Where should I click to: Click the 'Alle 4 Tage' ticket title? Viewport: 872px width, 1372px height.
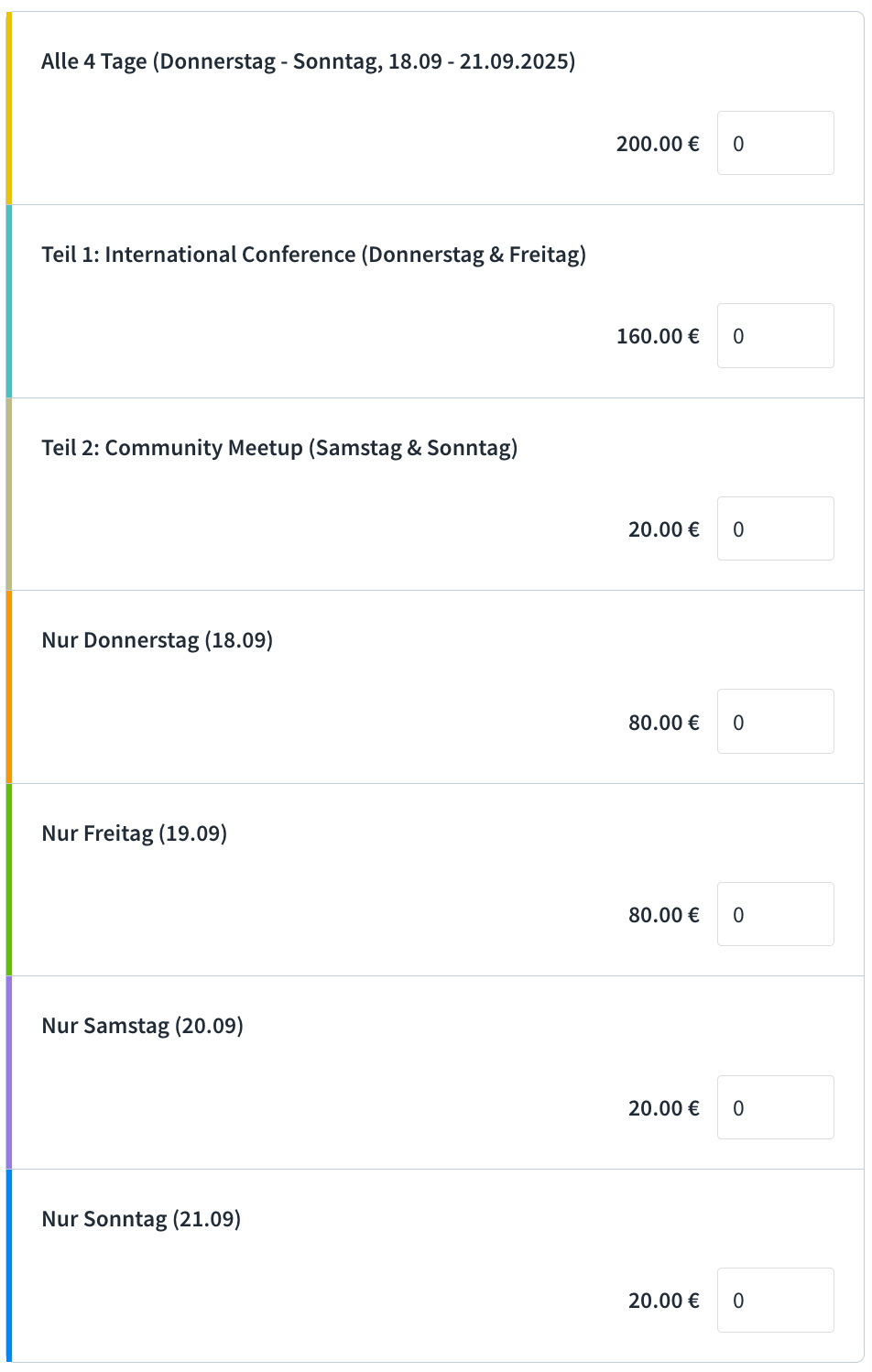point(308,62)
